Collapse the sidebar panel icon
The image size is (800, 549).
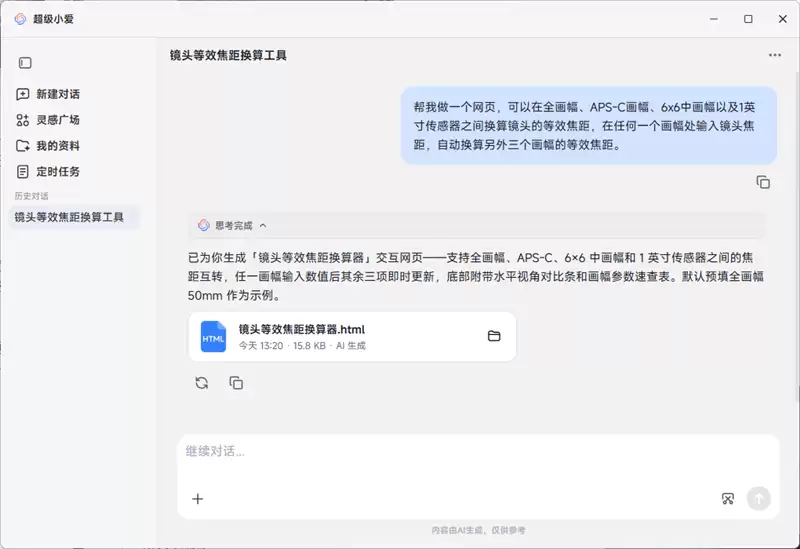[x=25, y=63]
